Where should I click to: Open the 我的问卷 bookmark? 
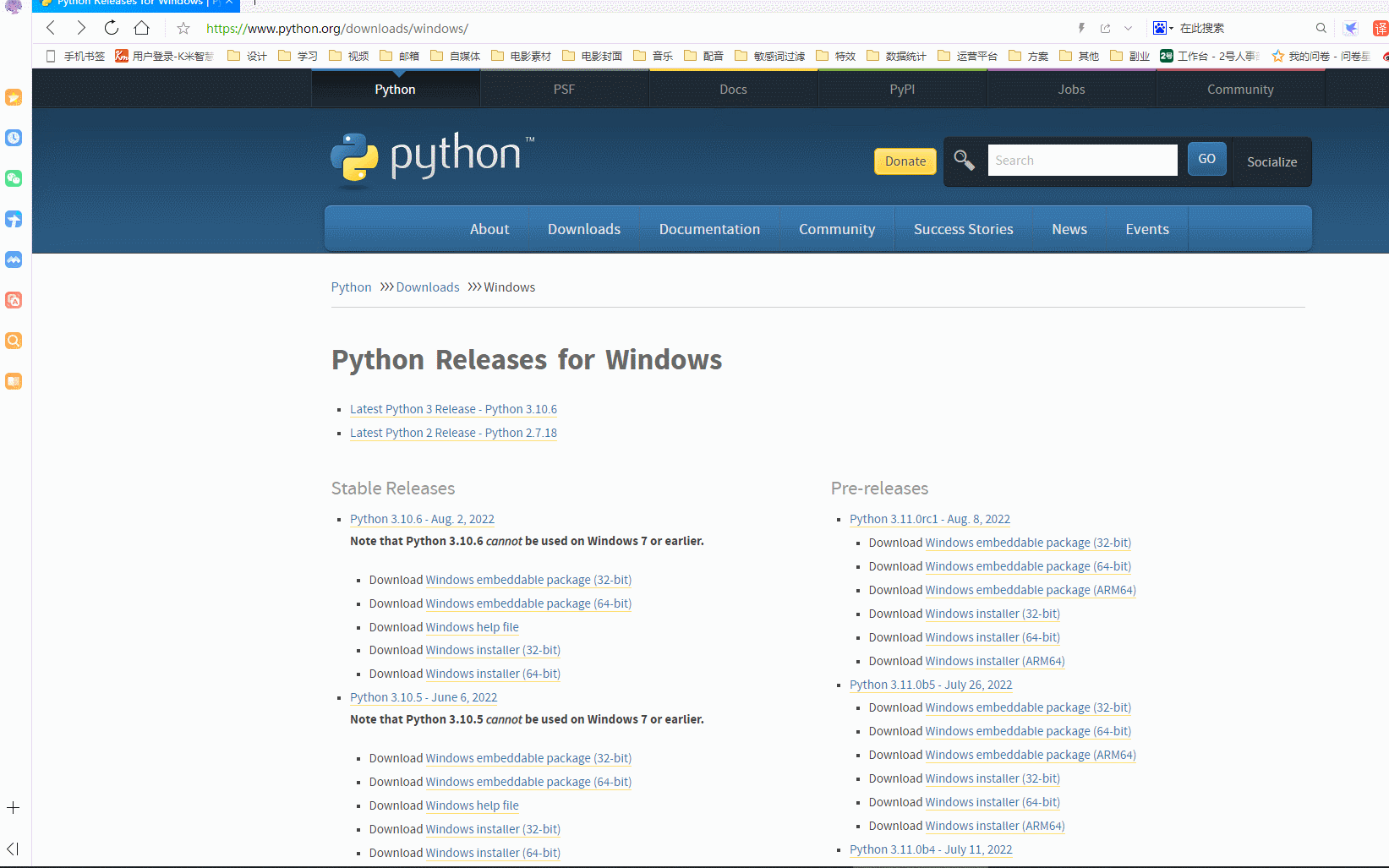(1321, 56)
